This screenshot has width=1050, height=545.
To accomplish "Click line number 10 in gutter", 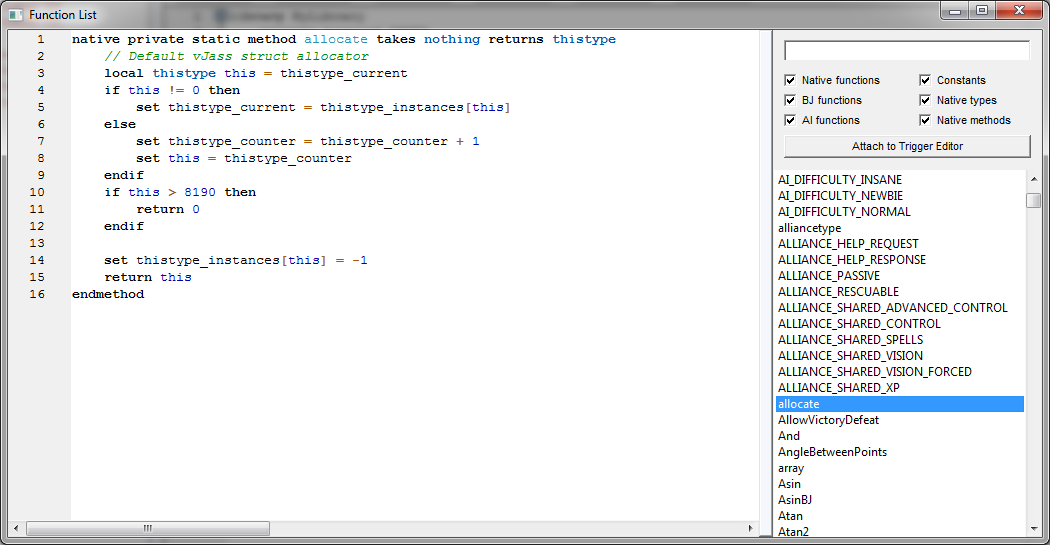I will pos(37,192).
